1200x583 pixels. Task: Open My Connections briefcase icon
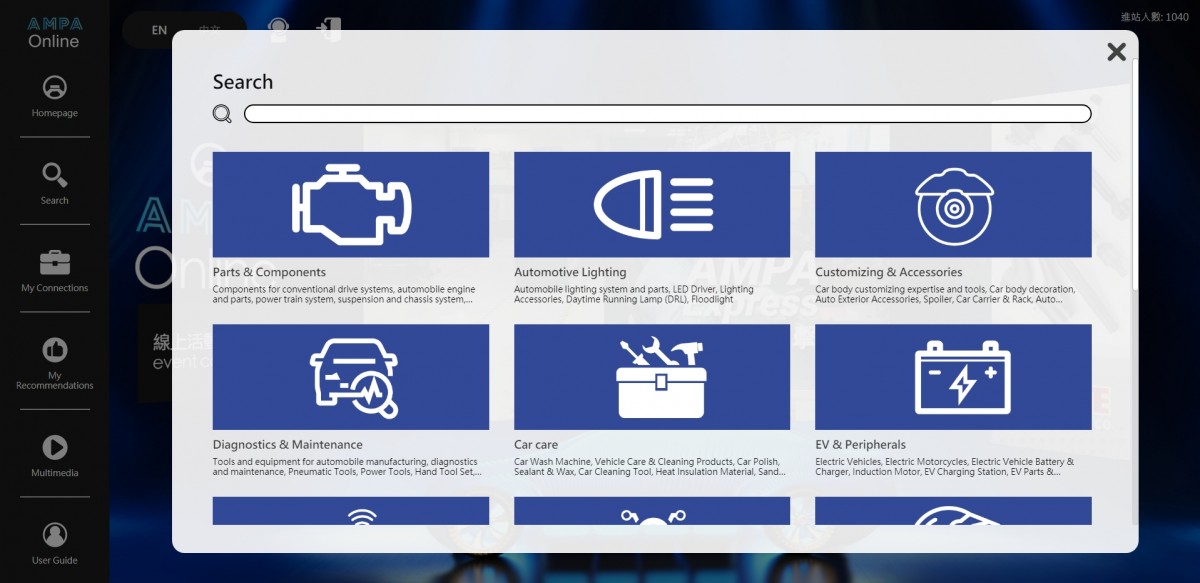[54, 263]
